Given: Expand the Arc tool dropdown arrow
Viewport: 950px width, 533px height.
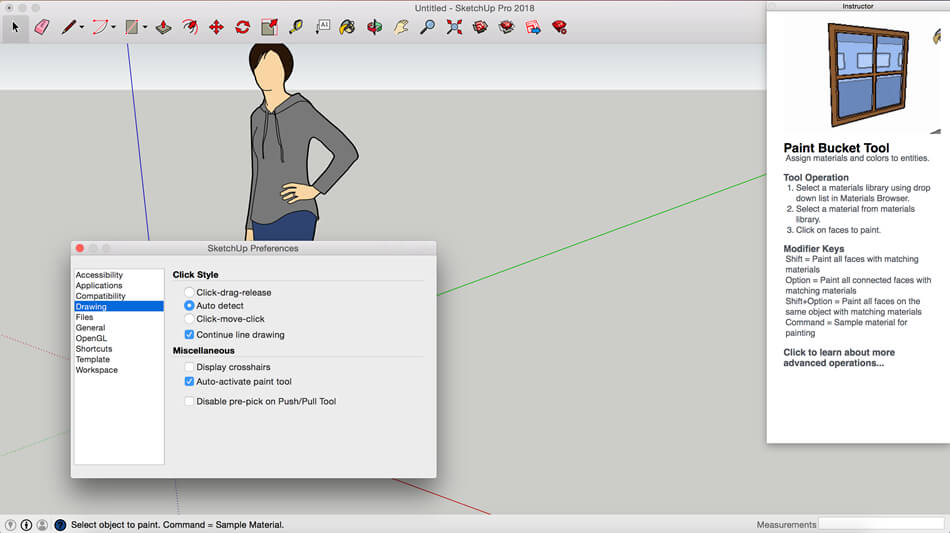Looking at the screenshot, I should click(113, 27).
